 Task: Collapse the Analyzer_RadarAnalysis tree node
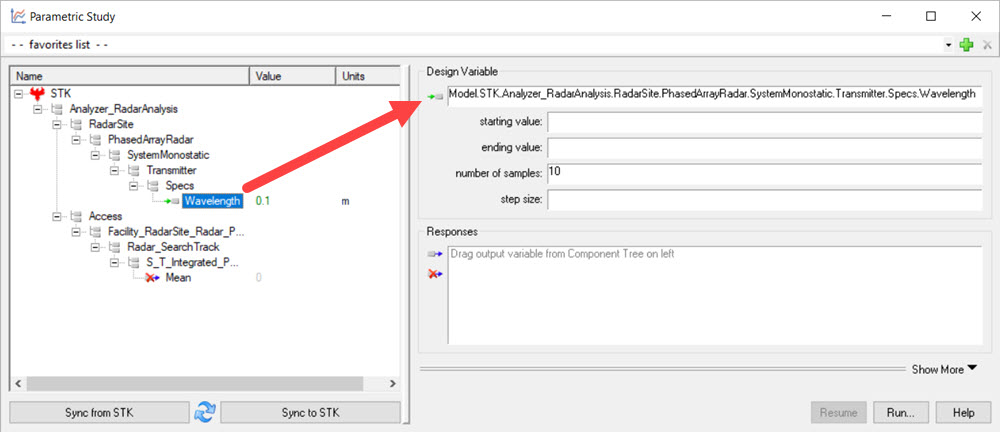(x=40, y=108)
